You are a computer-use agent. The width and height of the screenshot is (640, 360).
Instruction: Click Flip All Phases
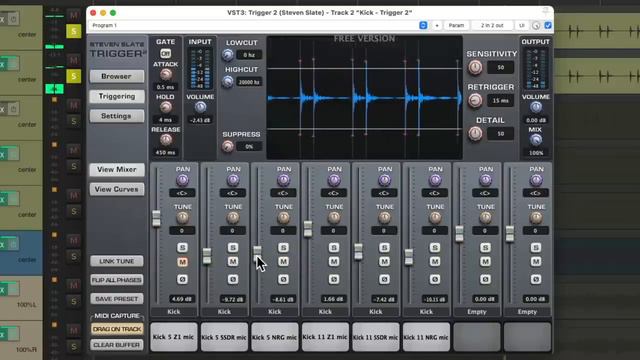[x=117, y=280]
